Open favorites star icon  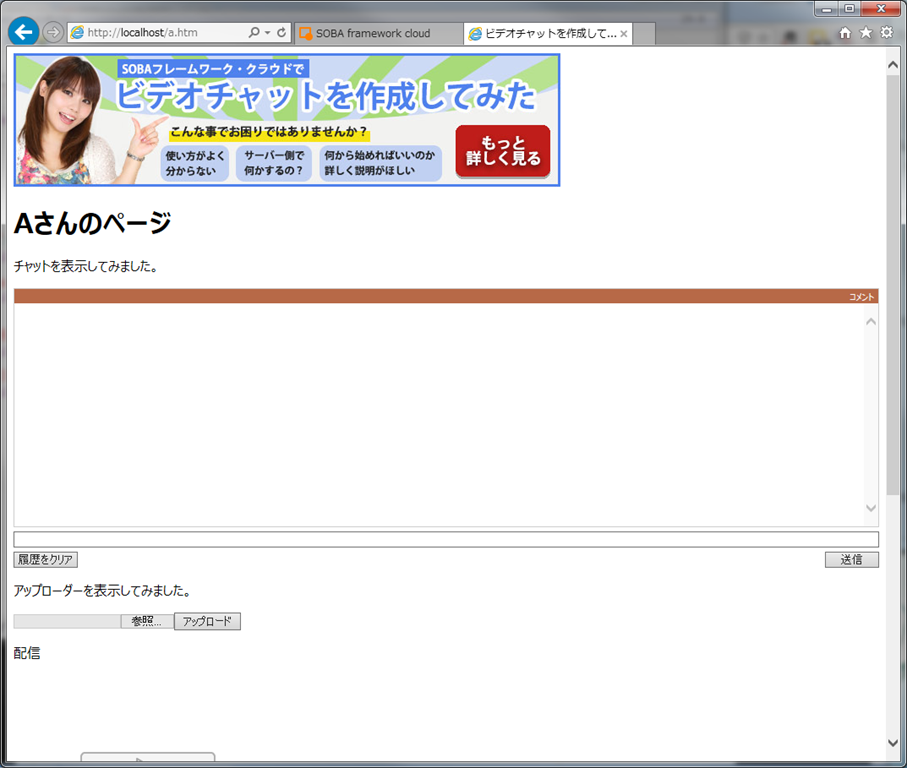[866, 32]
